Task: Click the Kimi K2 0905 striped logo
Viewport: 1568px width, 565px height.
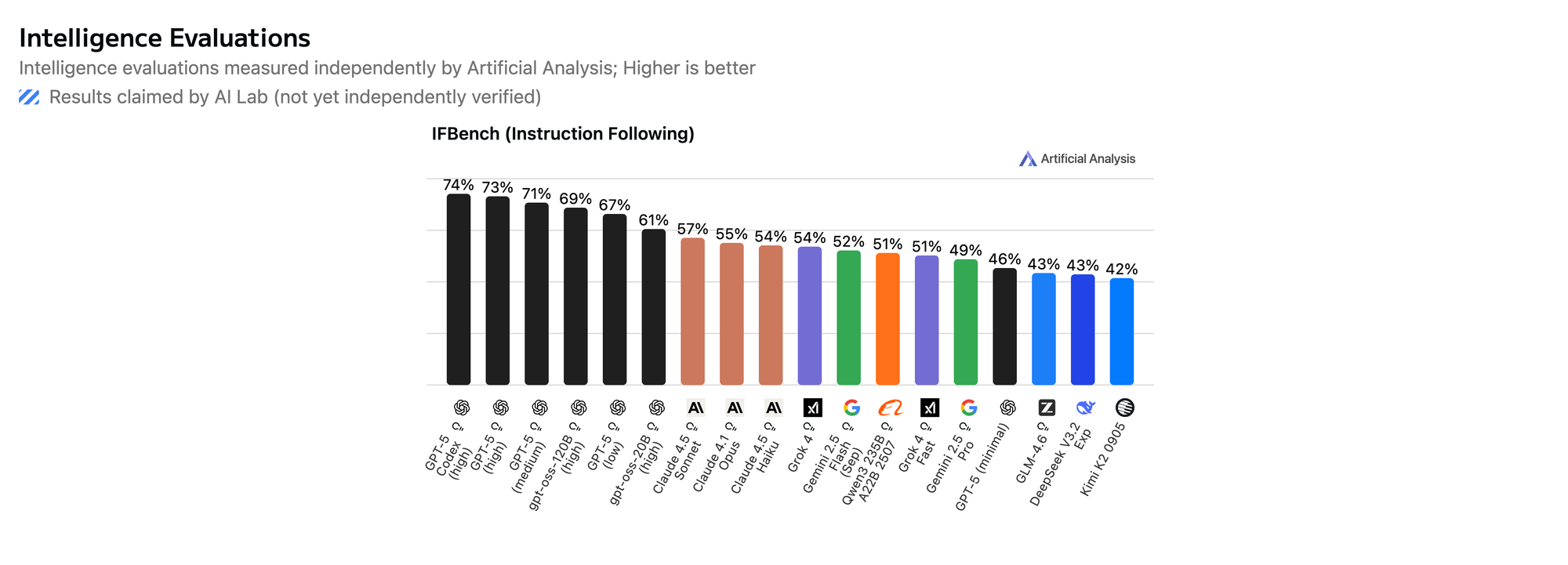Action: pos(1124,407)
